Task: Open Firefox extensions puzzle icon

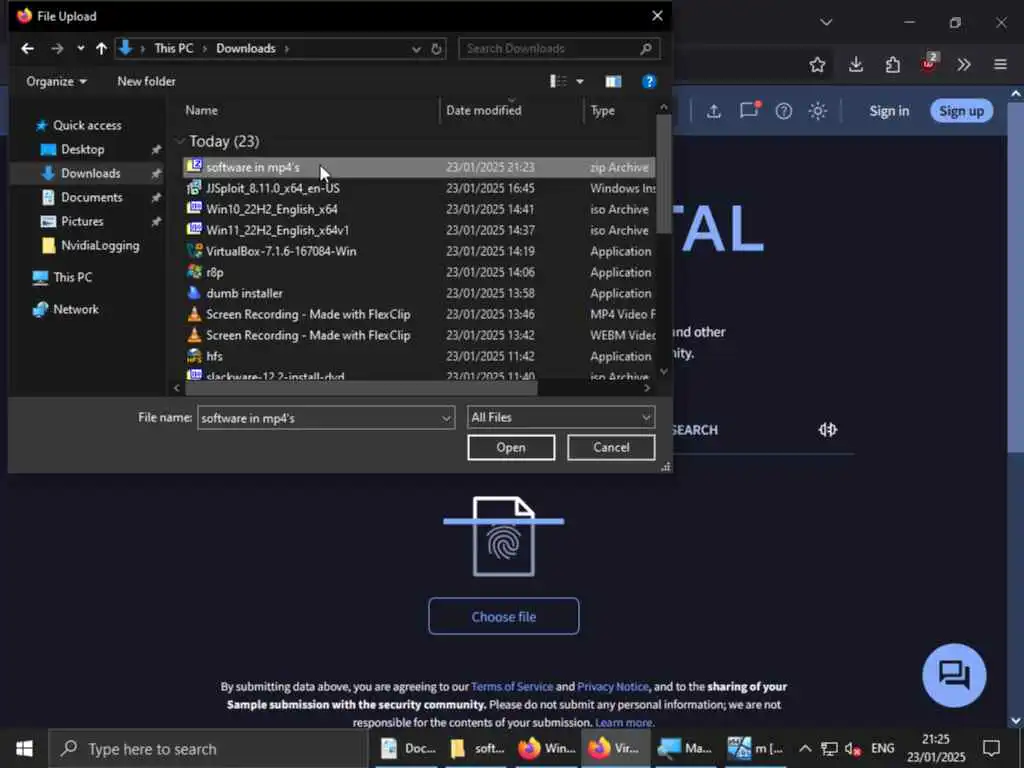Action: 893,65
